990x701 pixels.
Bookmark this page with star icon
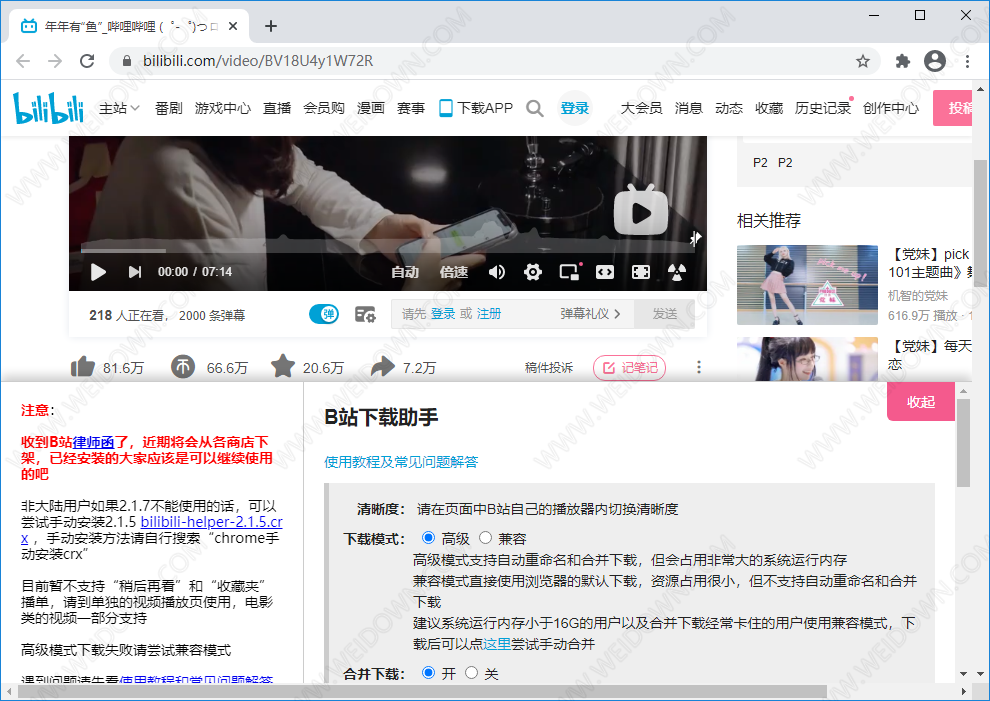click(x=862, y=61)
